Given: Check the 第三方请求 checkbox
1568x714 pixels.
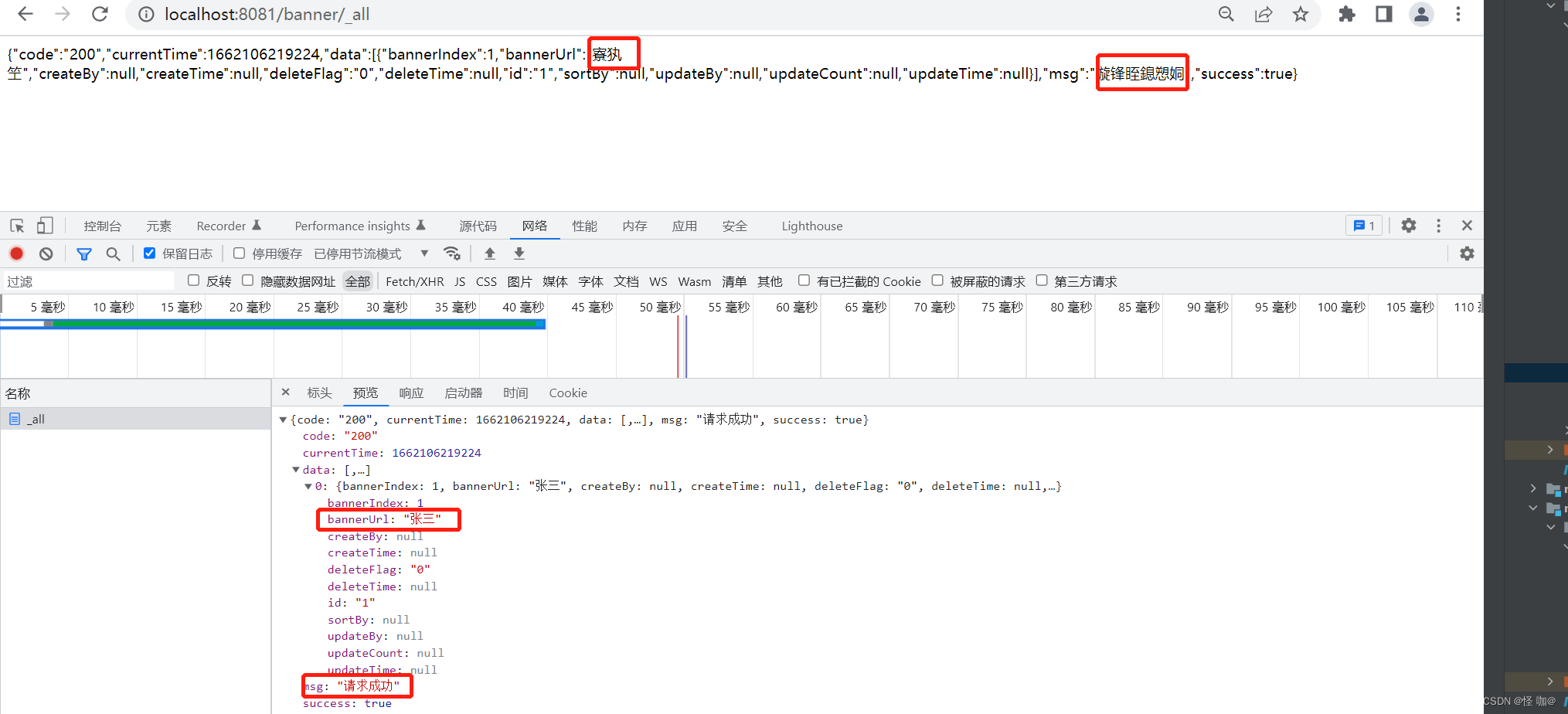Looking at the screenshot, I should (x=1042, y=280).
